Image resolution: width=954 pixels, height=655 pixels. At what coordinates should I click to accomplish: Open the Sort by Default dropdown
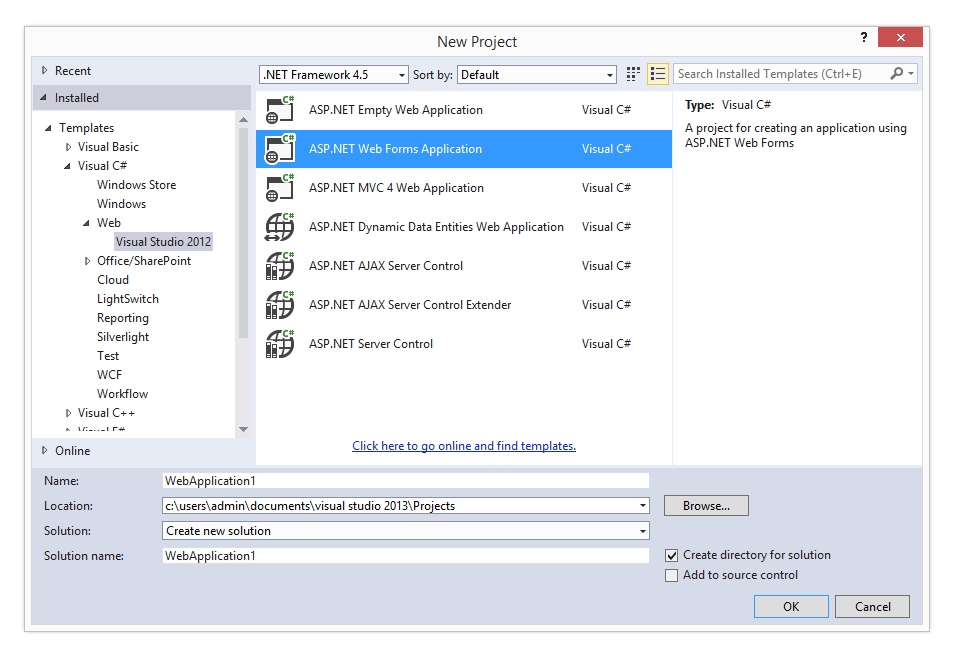coord(538,75)
